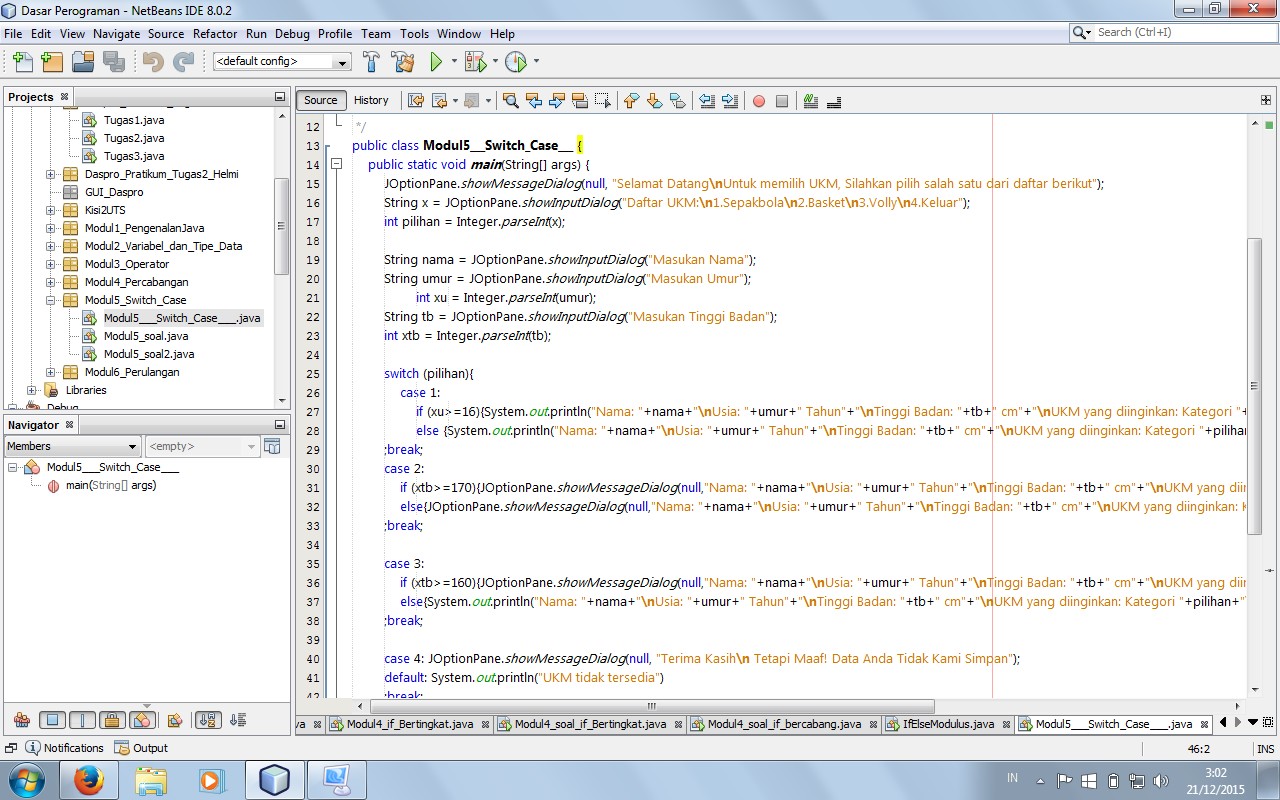1280x800 pixels.
Task: Click Next Bookmark icon in editor toolbar
Action: [654, 100]
